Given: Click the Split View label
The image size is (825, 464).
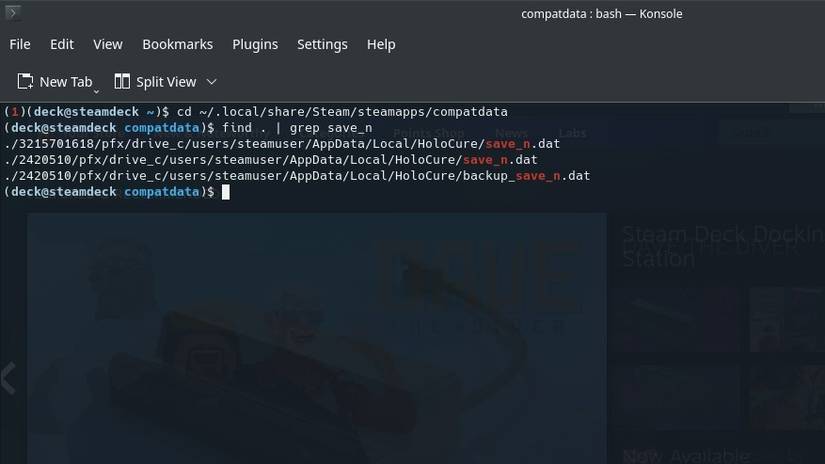Looking at the screenshot, I should click(x=166, y=82).
